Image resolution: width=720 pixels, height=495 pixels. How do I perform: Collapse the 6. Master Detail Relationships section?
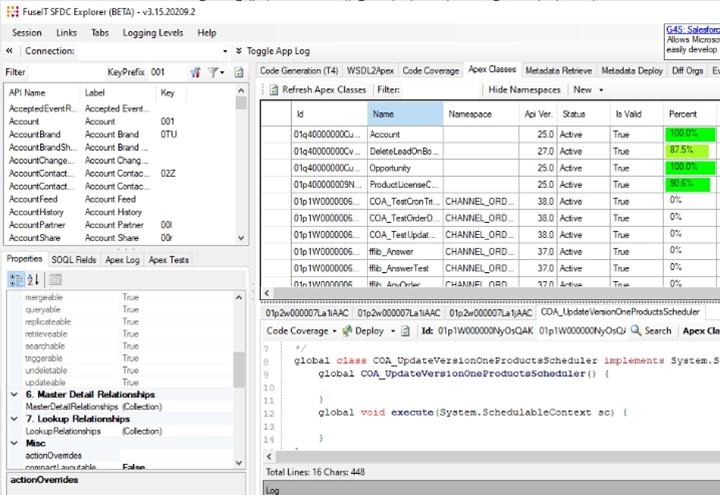(x=14, y=394)
